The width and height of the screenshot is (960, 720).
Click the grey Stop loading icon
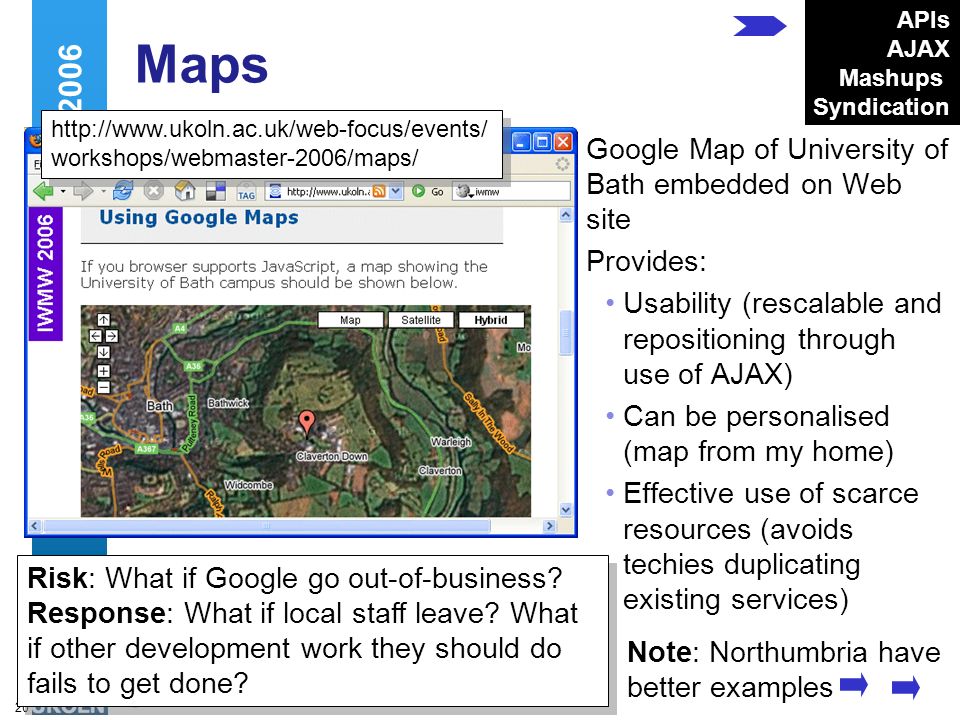coord(154,191)
